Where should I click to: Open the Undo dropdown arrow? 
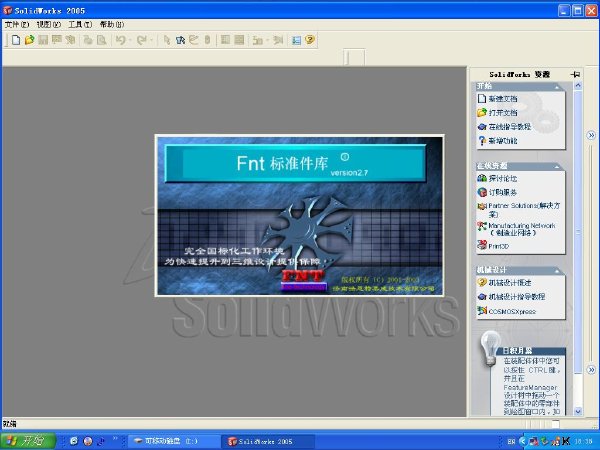coord(130,40)
